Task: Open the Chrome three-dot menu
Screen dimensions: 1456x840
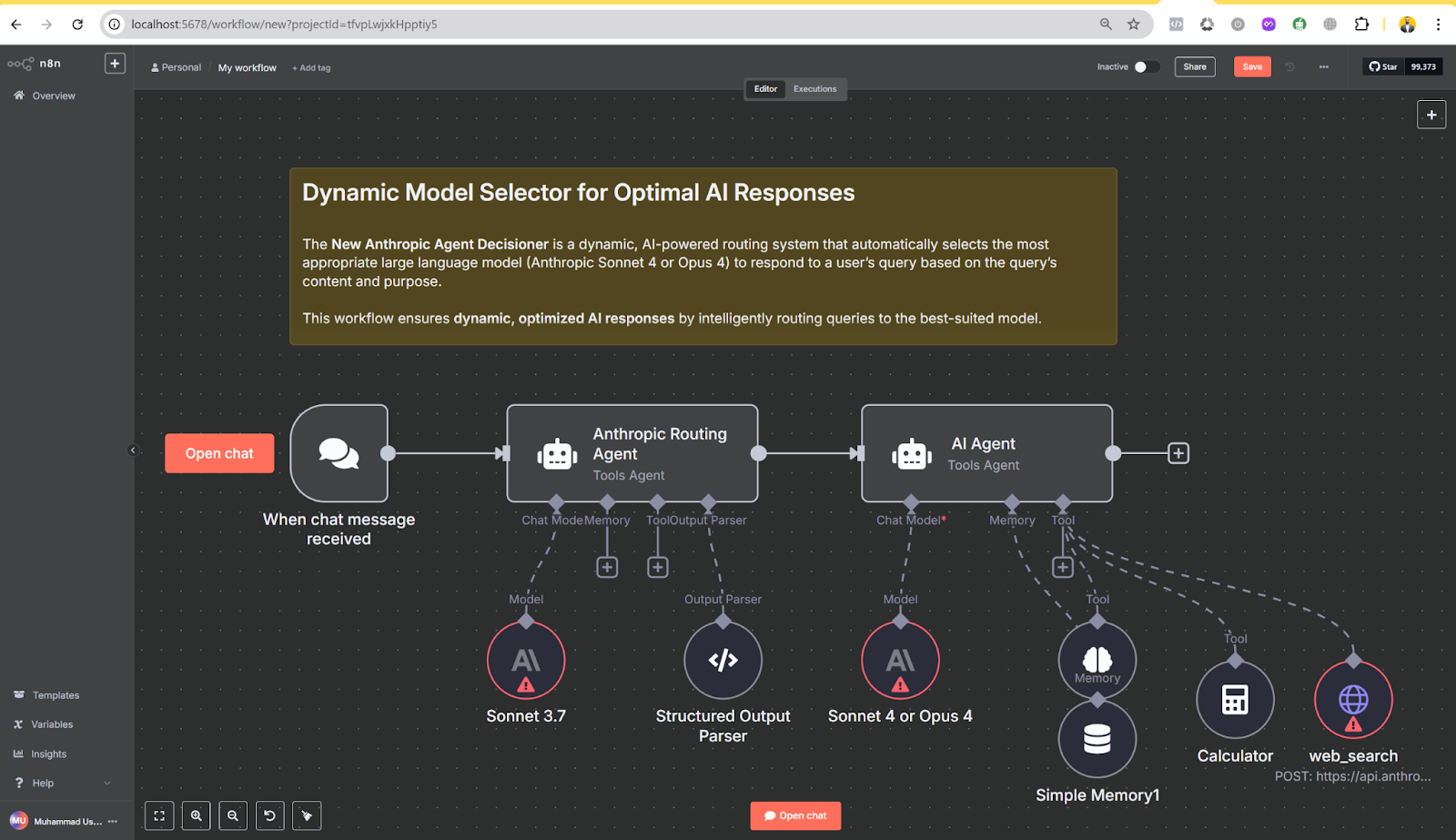Action: [x=1438, y=25]
